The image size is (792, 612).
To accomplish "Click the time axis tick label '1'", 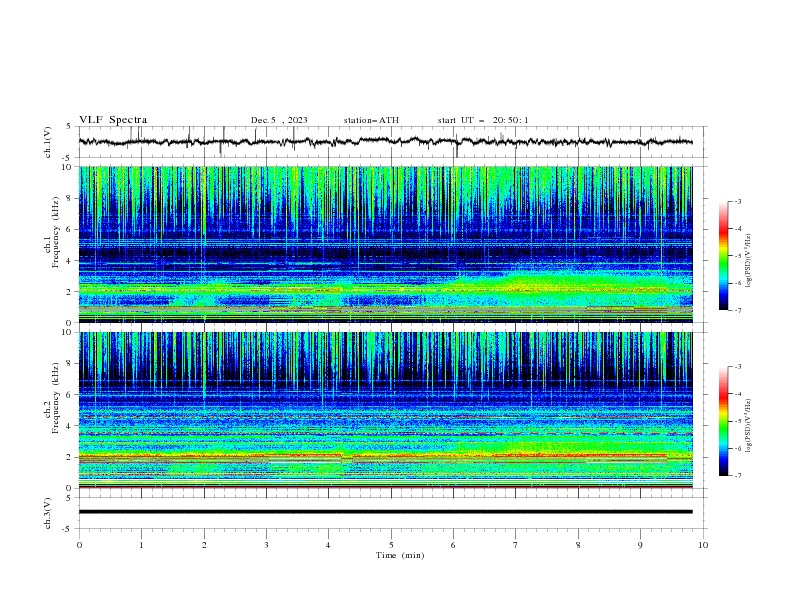I will pyautogui.click(x=141, y=545).
